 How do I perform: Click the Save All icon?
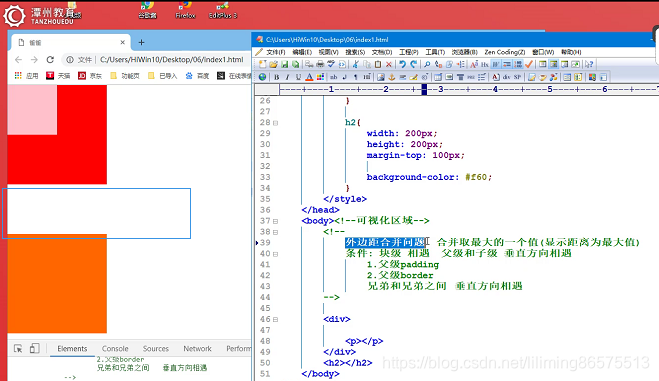coord(295,64)
